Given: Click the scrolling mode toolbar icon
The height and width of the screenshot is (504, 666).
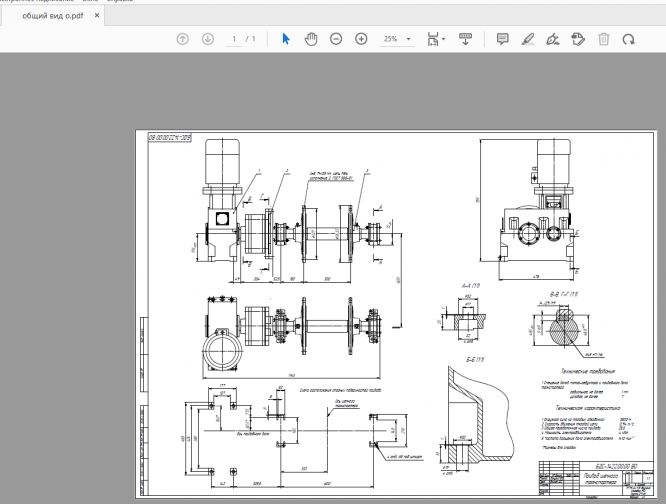Looking at the screenshot, I should 465,39.
